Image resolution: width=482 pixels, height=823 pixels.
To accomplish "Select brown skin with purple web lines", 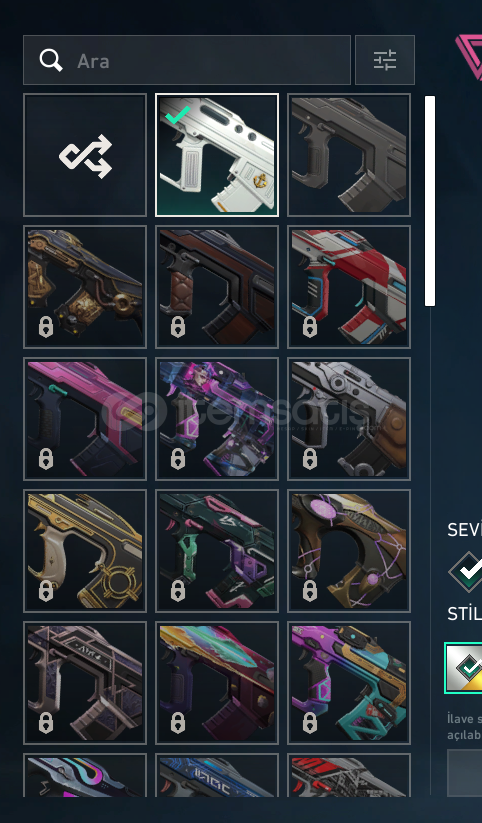I will pos(349,551).
